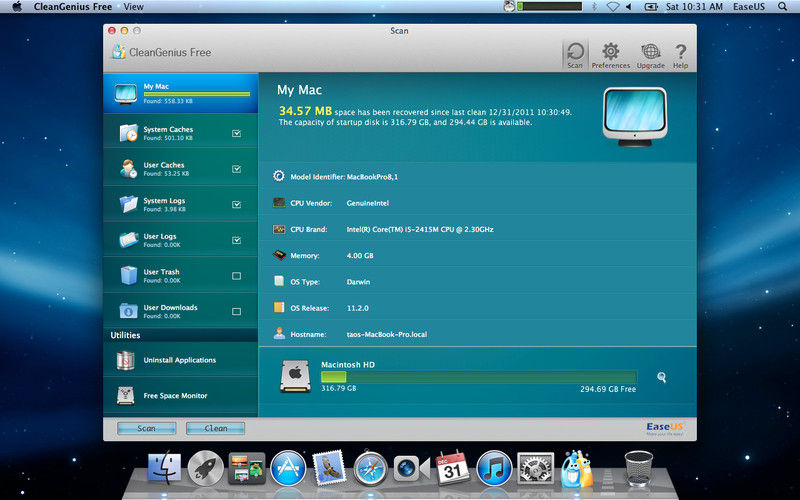Click the EaseUS user name in menu bar
The width and height of the screenshot is (800, 500).
click(x=748, y=7)
